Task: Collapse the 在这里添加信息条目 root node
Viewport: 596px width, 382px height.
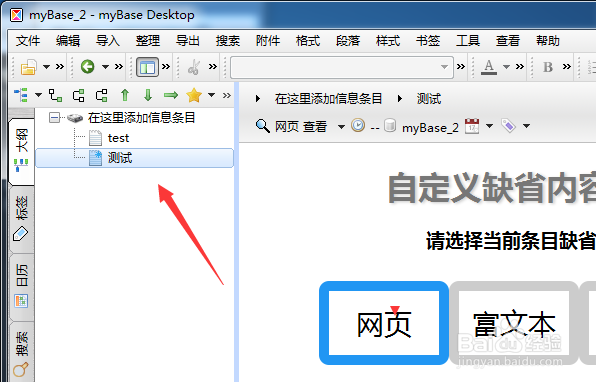Action: pyautogui.click(x=55, y=118)
